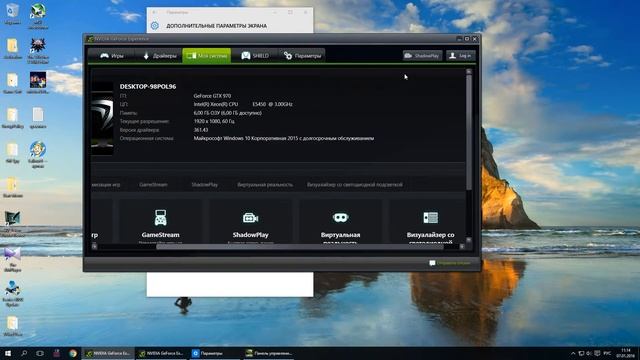Close the GeForce Experience window
The height and width of the screenshot is (360, 640).
pyautogui.click(x=475, y=39)
